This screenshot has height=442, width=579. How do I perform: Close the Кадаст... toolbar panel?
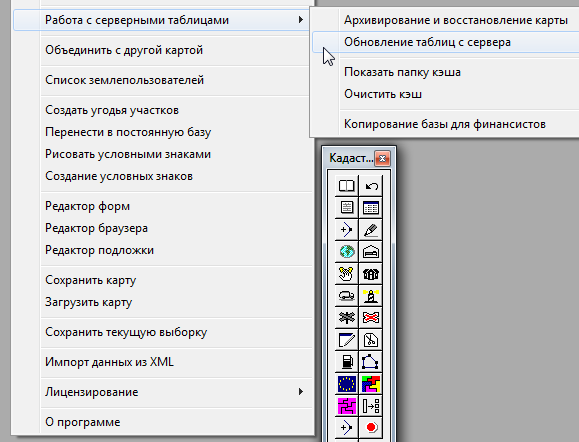tap(383, 159)
